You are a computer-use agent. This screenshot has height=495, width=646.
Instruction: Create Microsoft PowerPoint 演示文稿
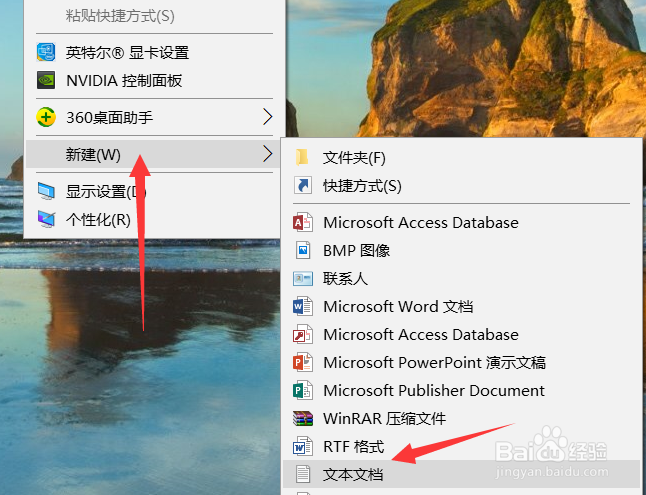tap(461, 363)
